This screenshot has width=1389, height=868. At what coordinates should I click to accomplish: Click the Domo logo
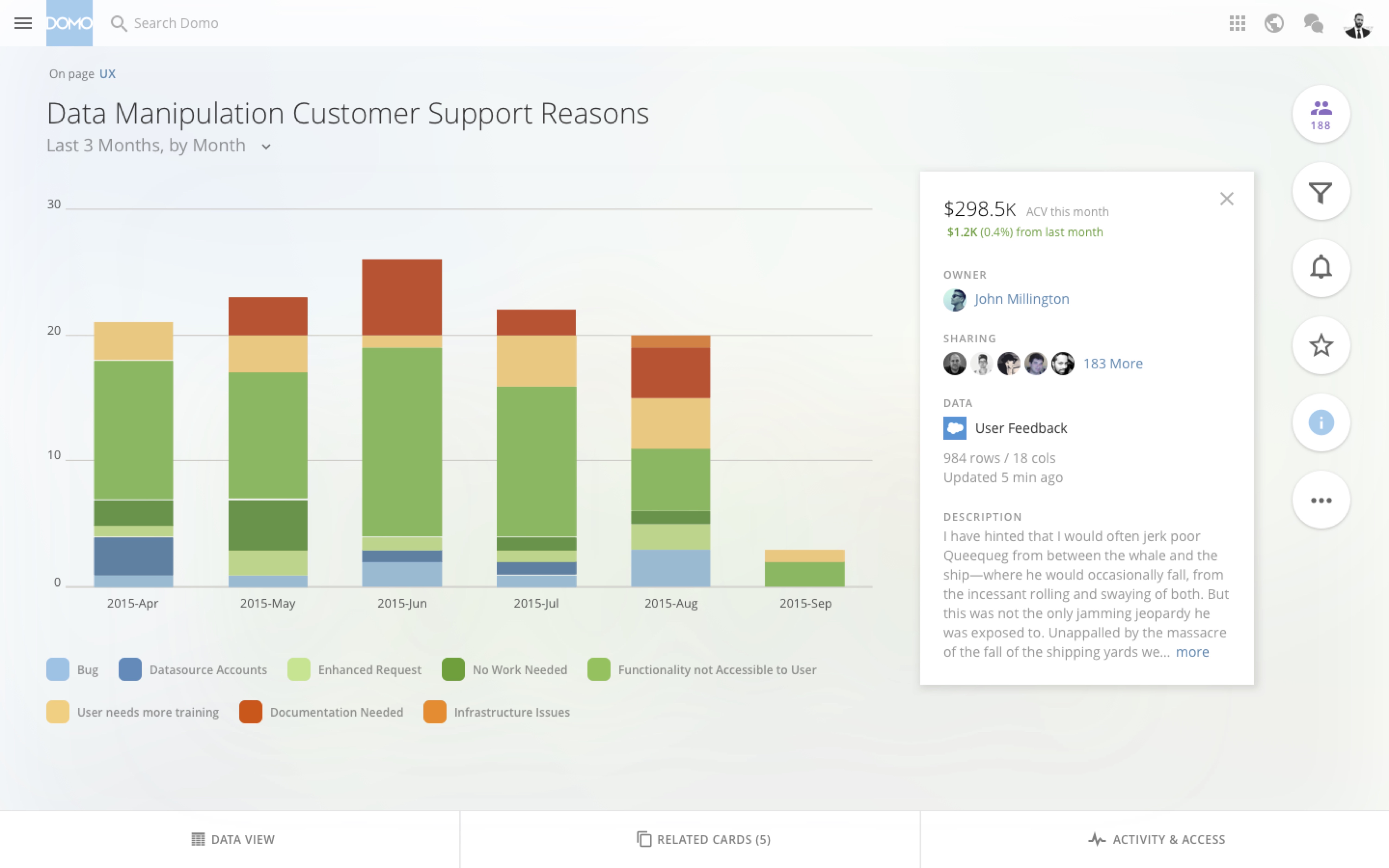point(69,23)
